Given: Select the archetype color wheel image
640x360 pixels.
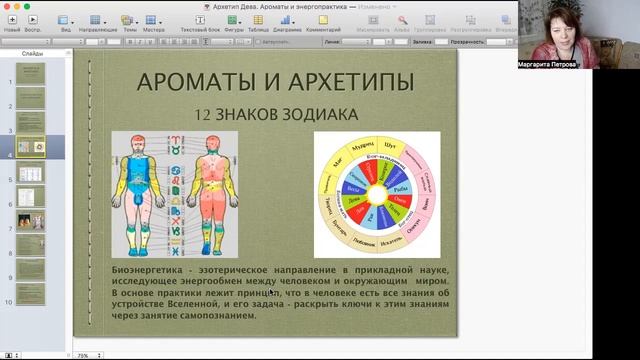Looking at the screenshot, I should click(x=377, y=194).
